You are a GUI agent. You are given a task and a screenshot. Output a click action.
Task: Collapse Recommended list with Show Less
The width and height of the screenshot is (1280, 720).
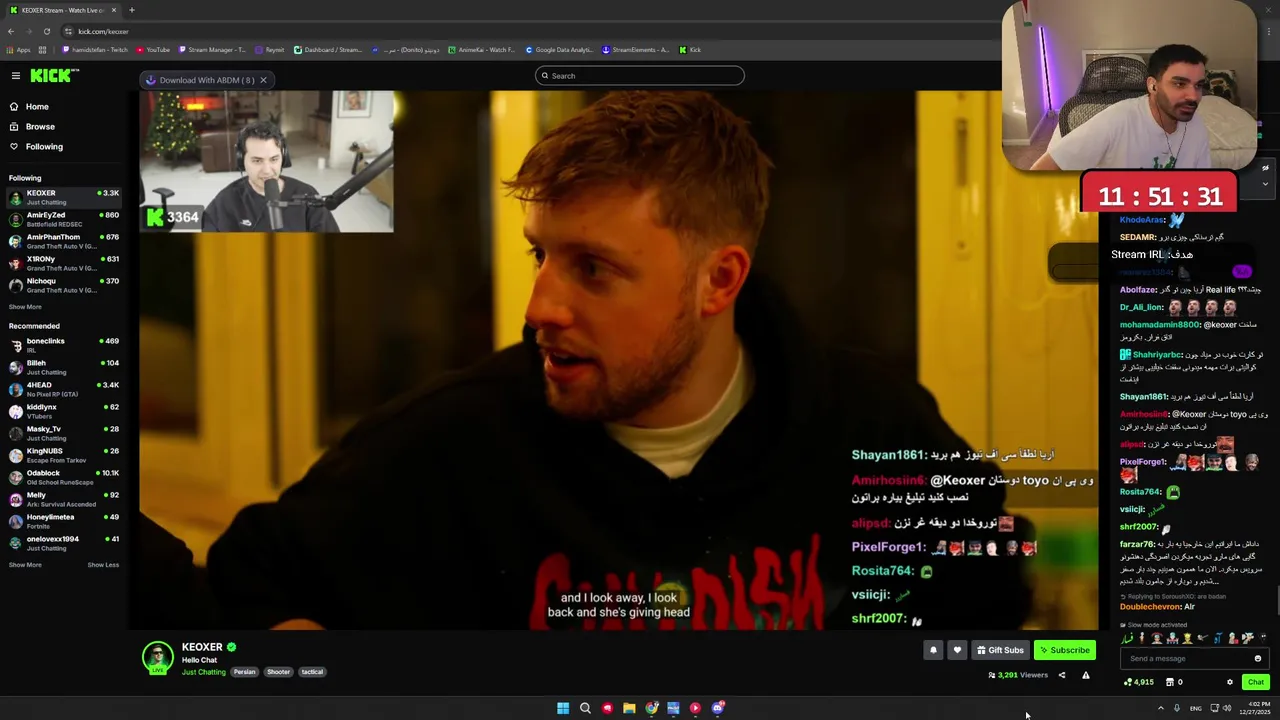103,565
